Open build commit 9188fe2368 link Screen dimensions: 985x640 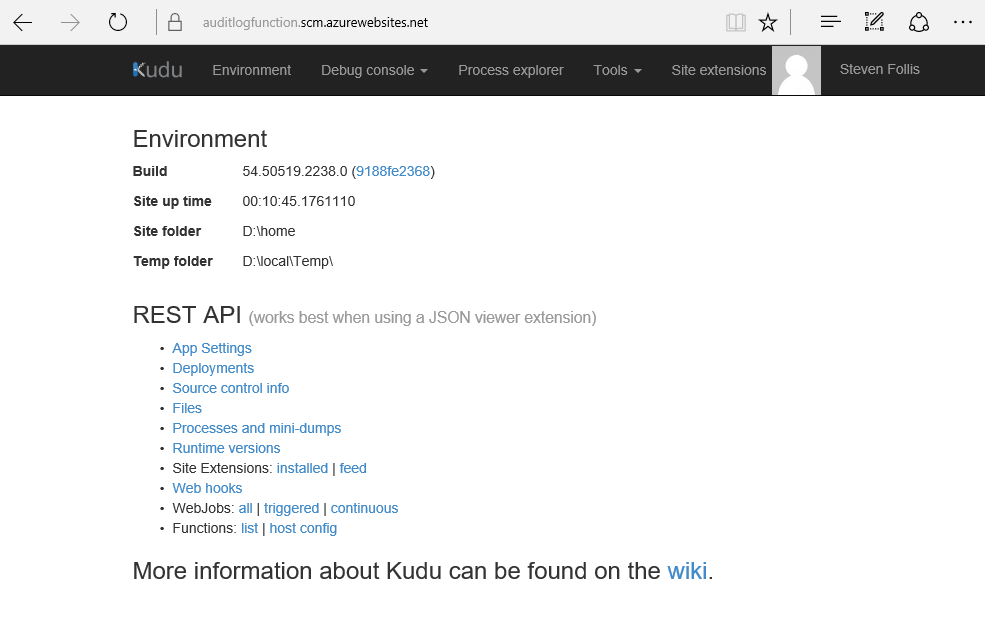(393, 171)
